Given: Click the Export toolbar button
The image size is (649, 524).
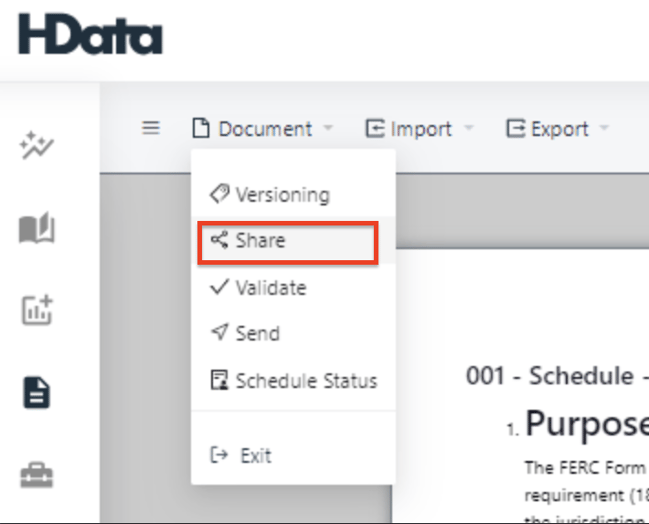Looking at the screenshot, I should click(x=548, y=129).
